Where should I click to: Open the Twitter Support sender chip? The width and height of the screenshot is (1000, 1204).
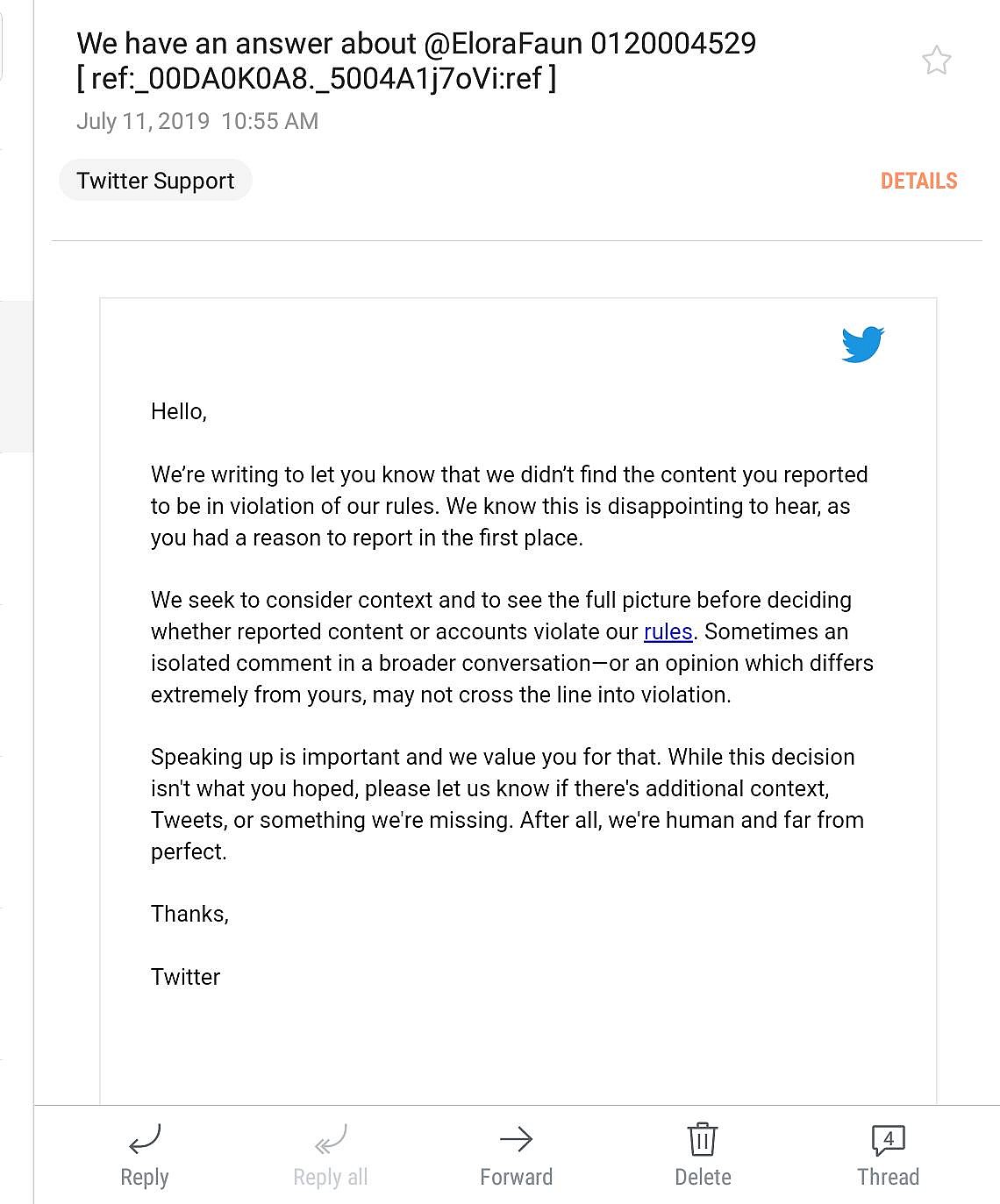point(155,181)
